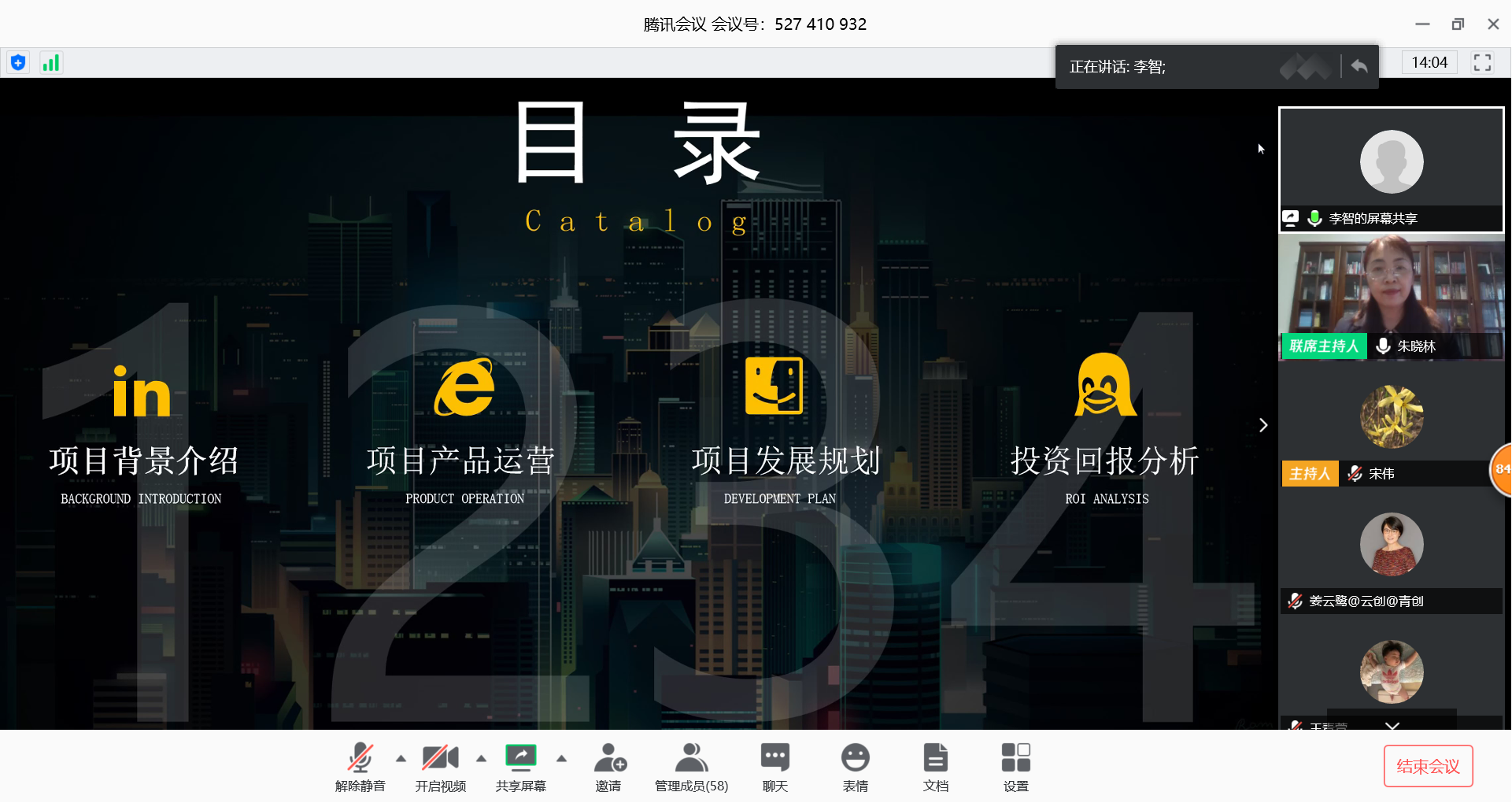Enter full screen mode

[1482, 63]
